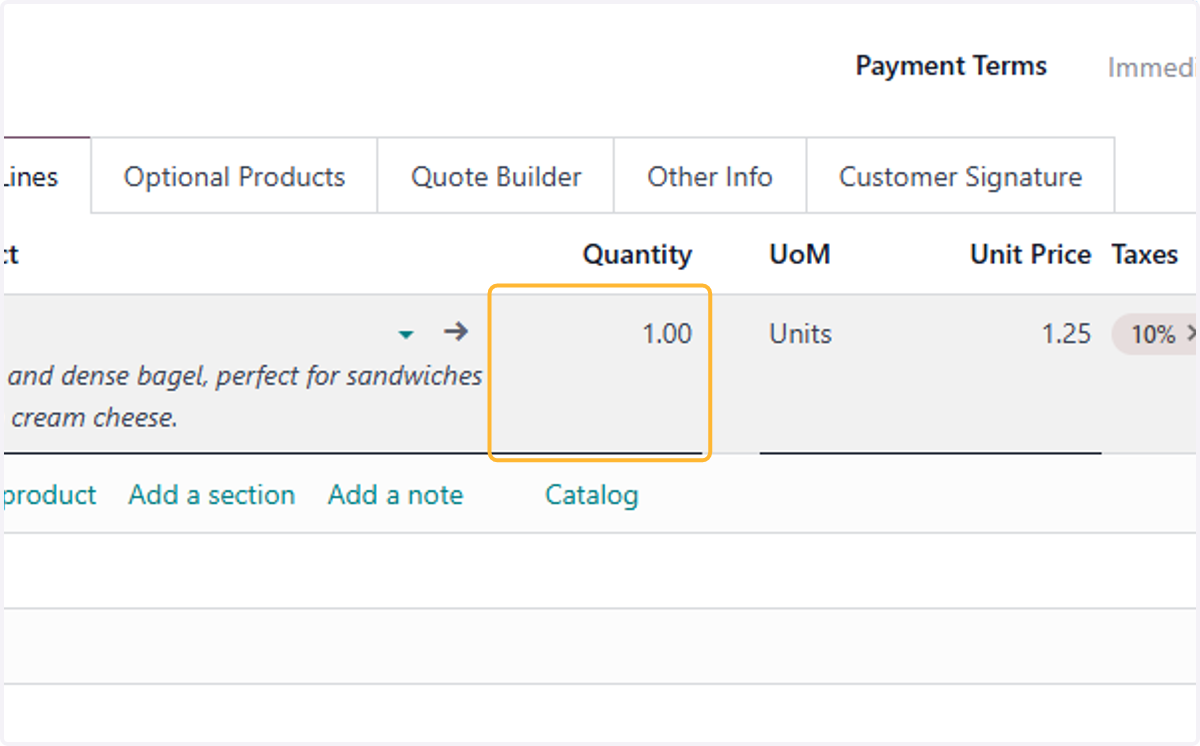Sort by the Unit Price column header
Image resolution: width=1200 pixels, height=746 pixels.
1030,255
